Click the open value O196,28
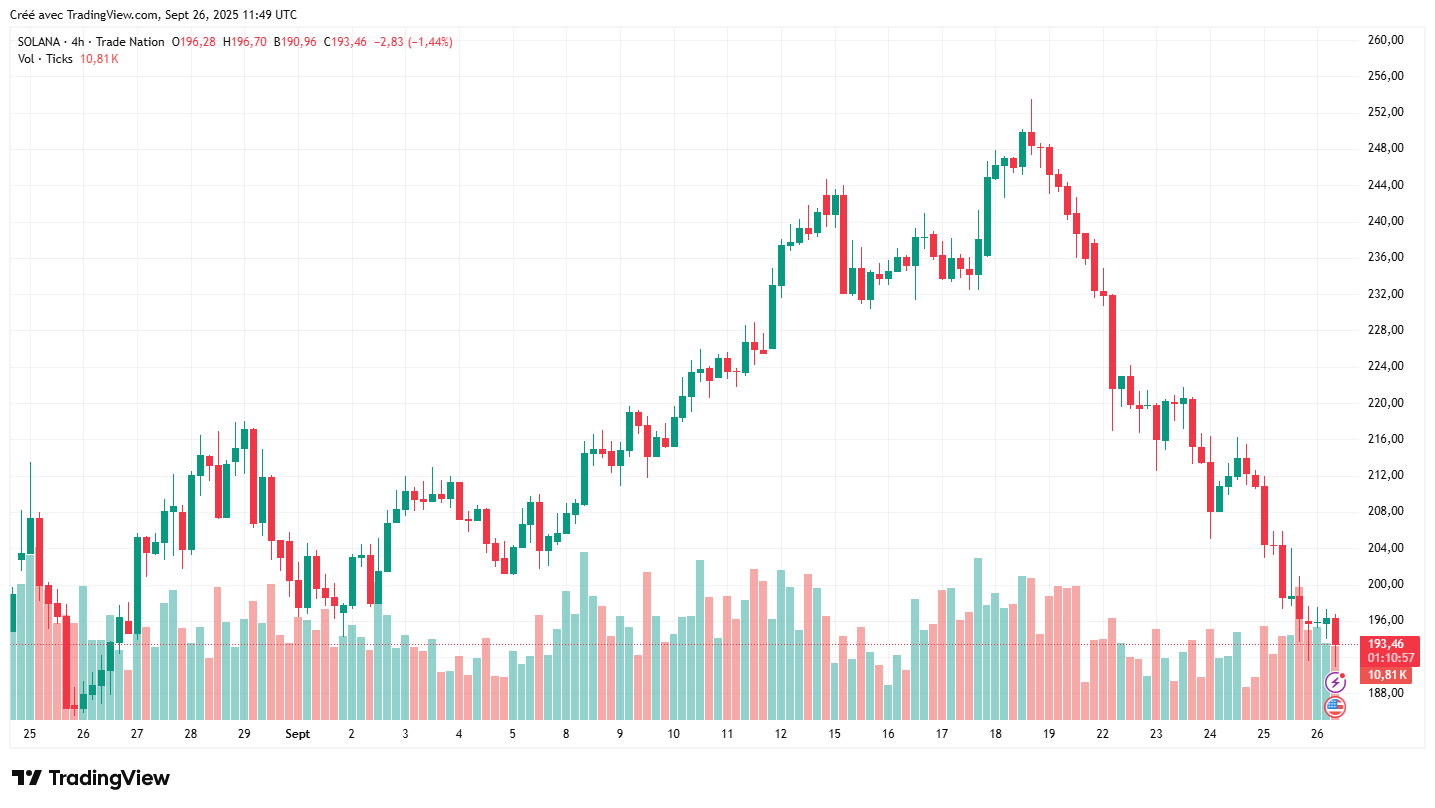Screen dimensions: 1435x808 (x=194, y=42)
